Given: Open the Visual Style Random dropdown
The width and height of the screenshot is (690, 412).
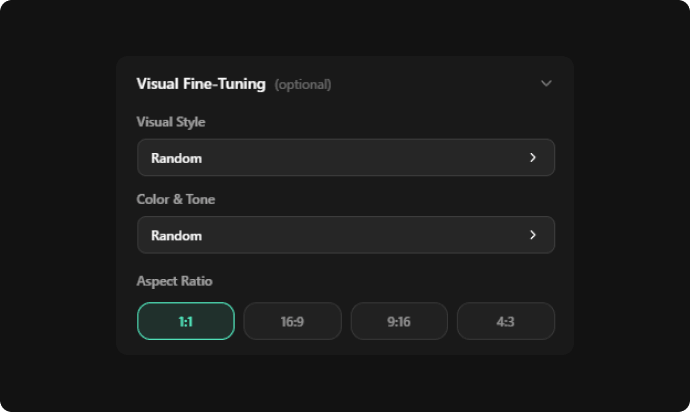Looking at the screenshot, I should [x=346, y=158].
